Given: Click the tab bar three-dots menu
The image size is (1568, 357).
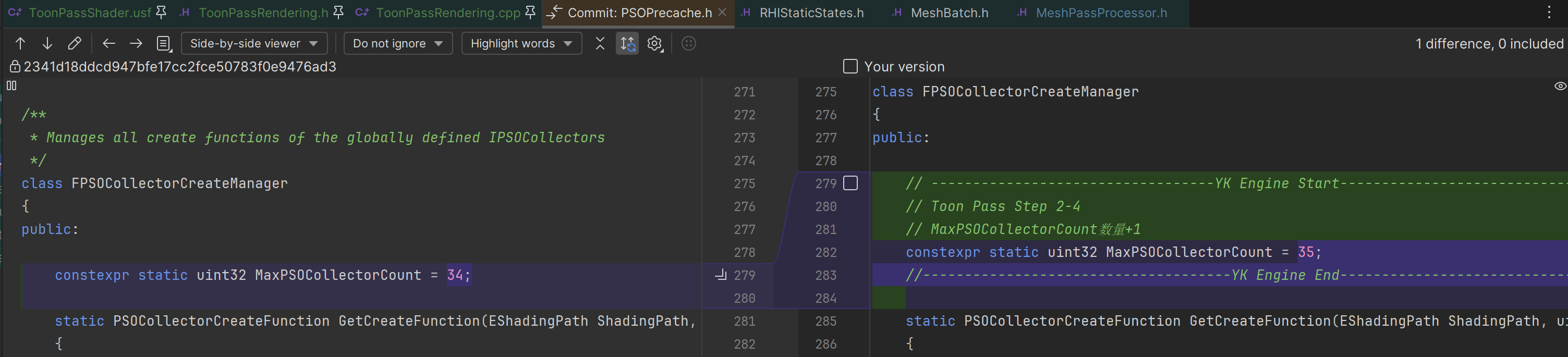Looking at the screenshot, I should (1549, 13).
